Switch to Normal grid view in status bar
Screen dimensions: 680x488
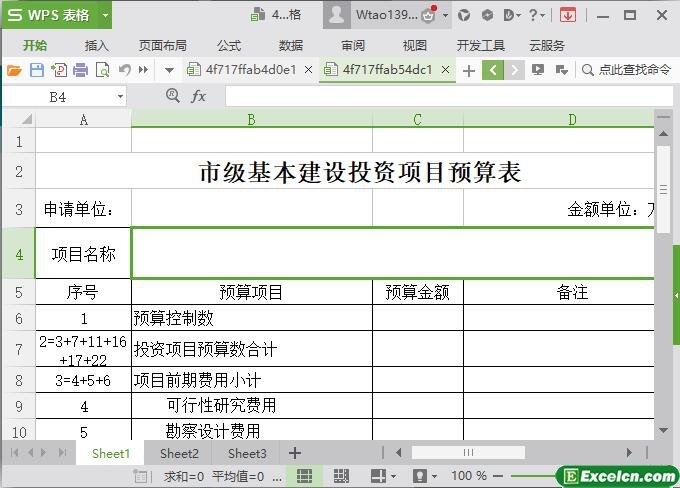306,476
